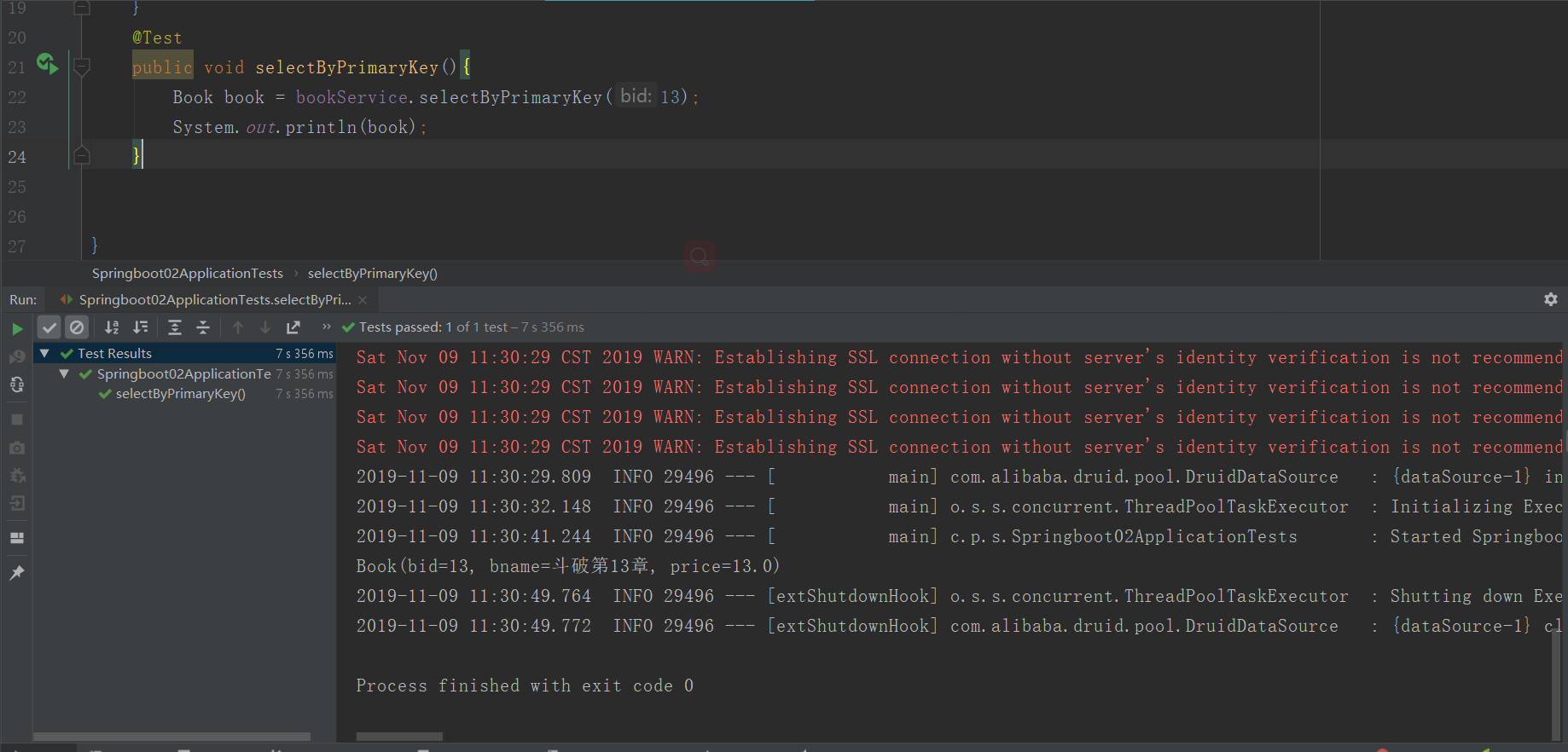Image resolution: width=1568 pixels, height=752 pixels.
Task: Rerun the test with the green play button
Action: point(17,329)
